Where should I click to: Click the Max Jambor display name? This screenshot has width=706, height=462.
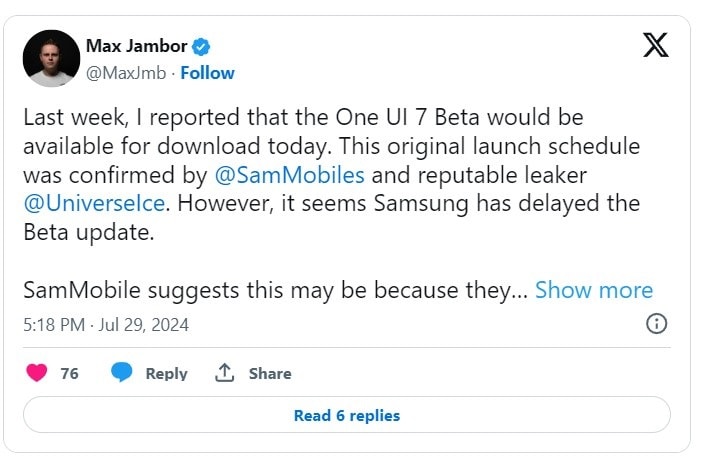137,46
